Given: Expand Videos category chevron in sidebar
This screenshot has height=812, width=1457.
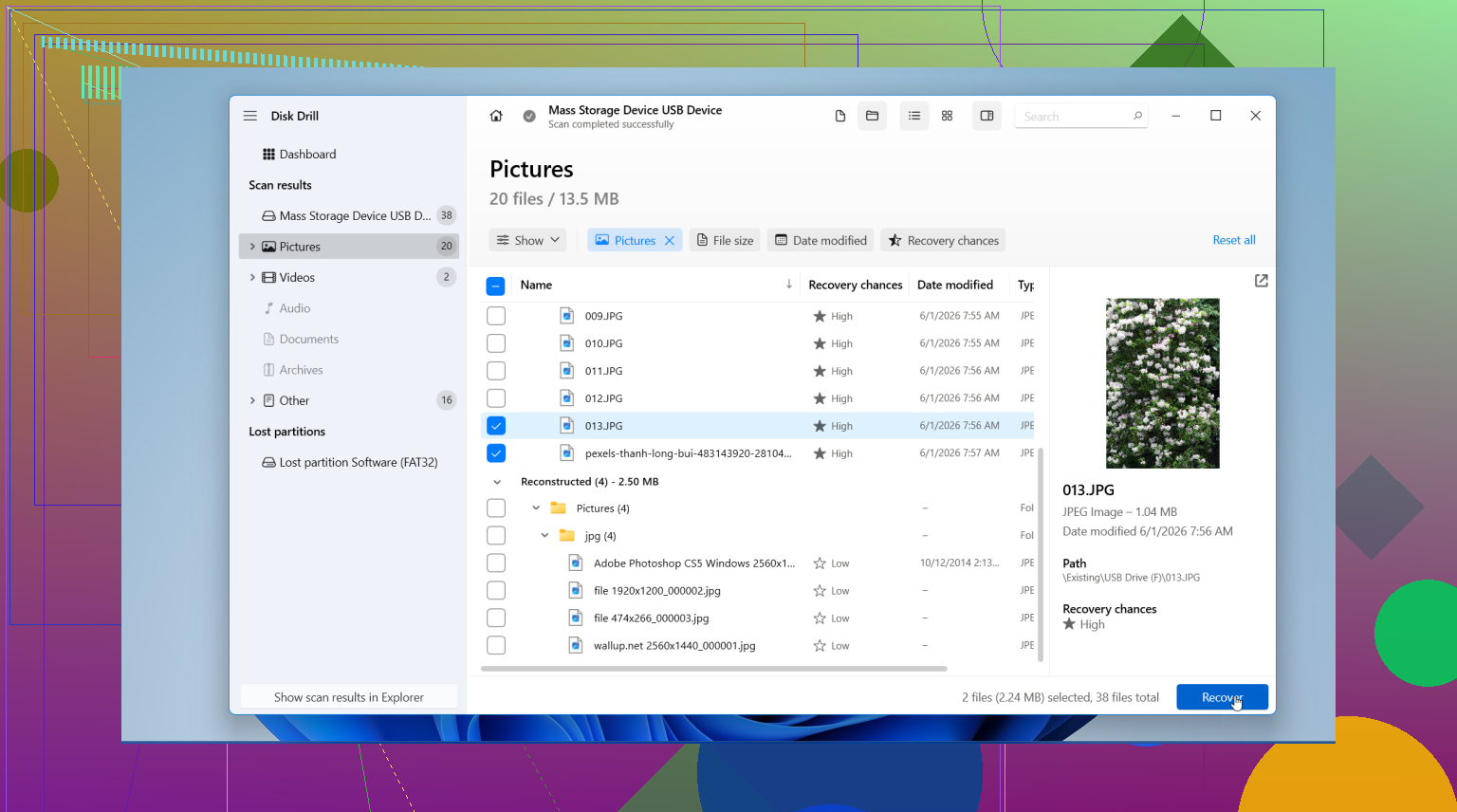Looking at the screenshot, I should (x=252, y=277).
